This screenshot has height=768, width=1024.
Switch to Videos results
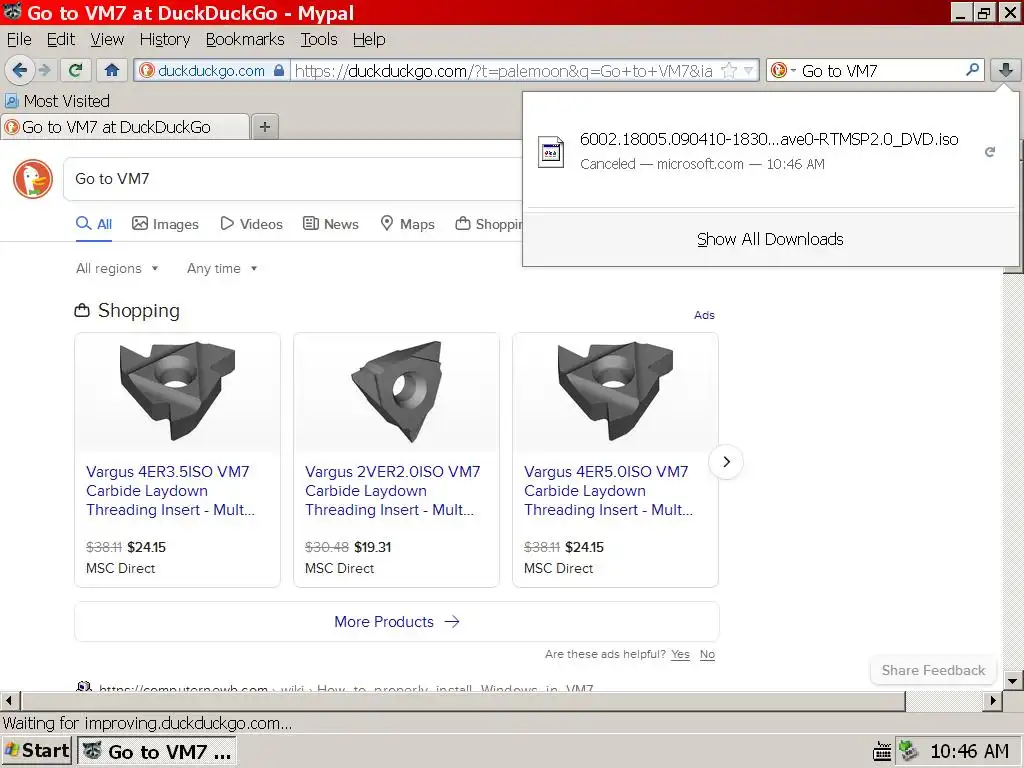(x=251, y=224)
